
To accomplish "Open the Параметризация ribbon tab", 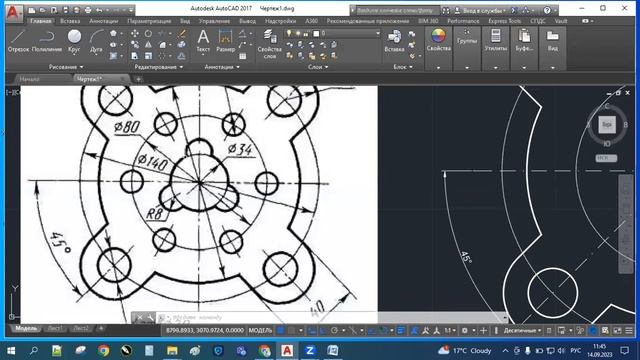I will 149,21.
